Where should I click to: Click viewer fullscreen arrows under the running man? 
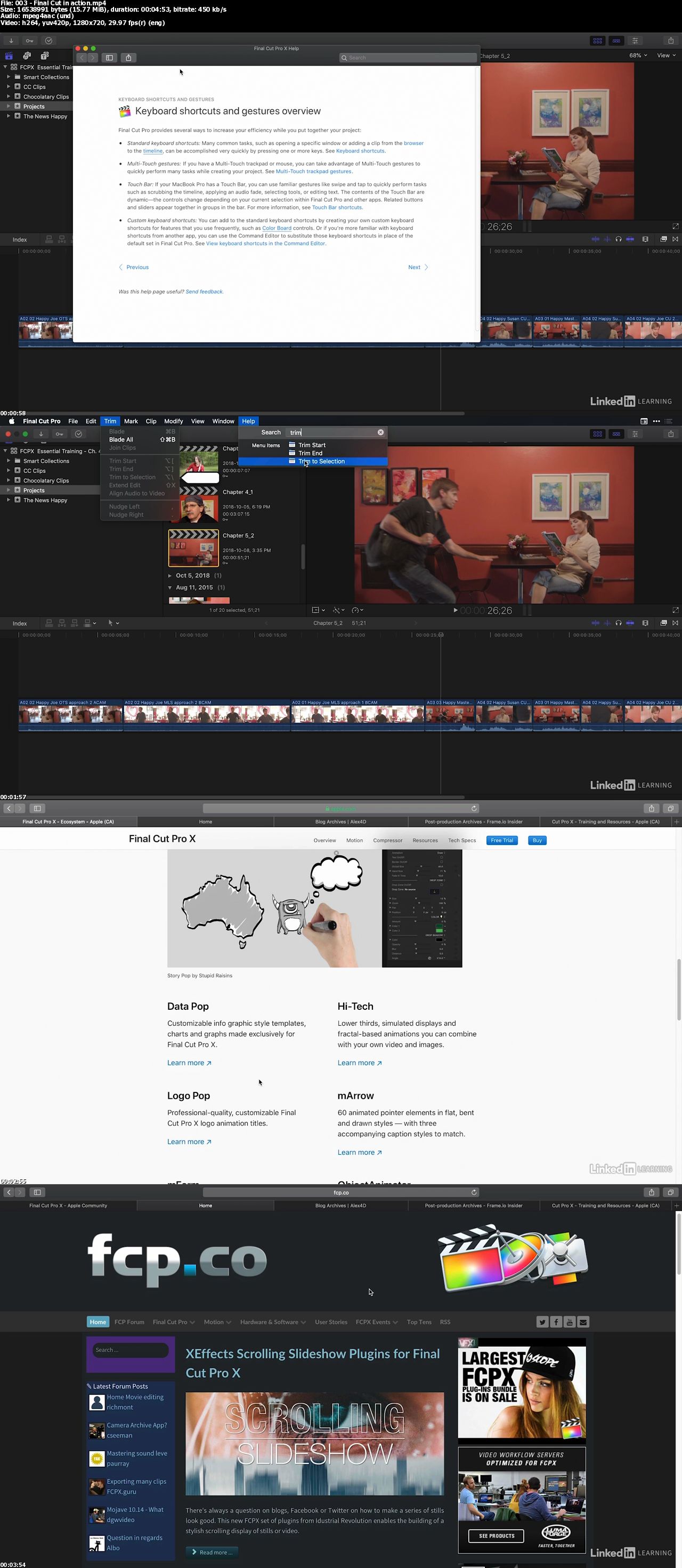point(675,610)
